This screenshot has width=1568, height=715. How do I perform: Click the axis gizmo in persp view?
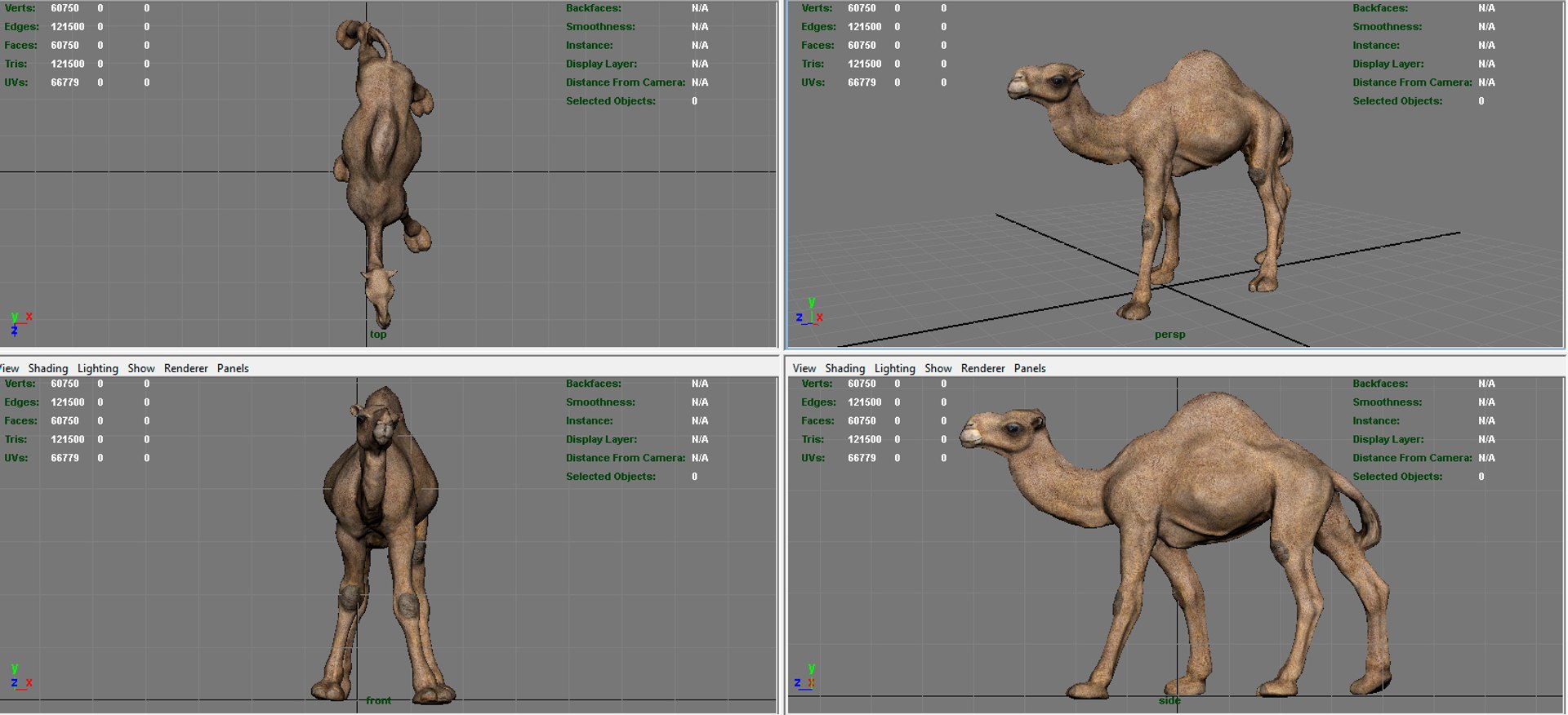809,312
